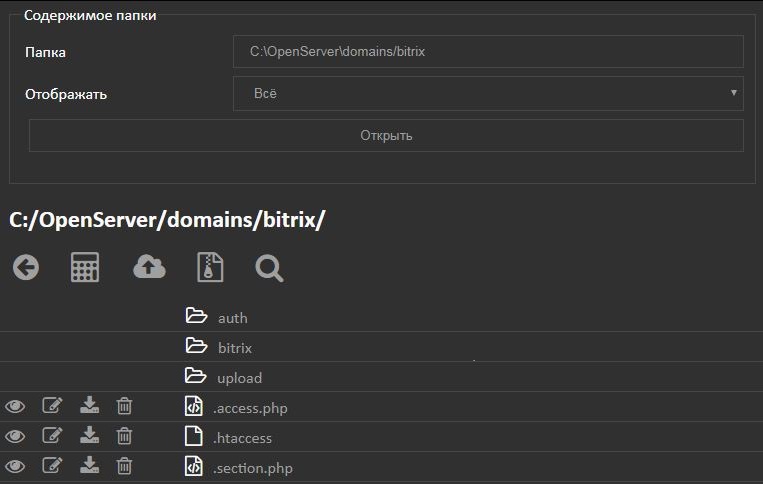This screenshot has height=484, width=763.
Task: Click the Открыть button
Action: pos(386,136)
